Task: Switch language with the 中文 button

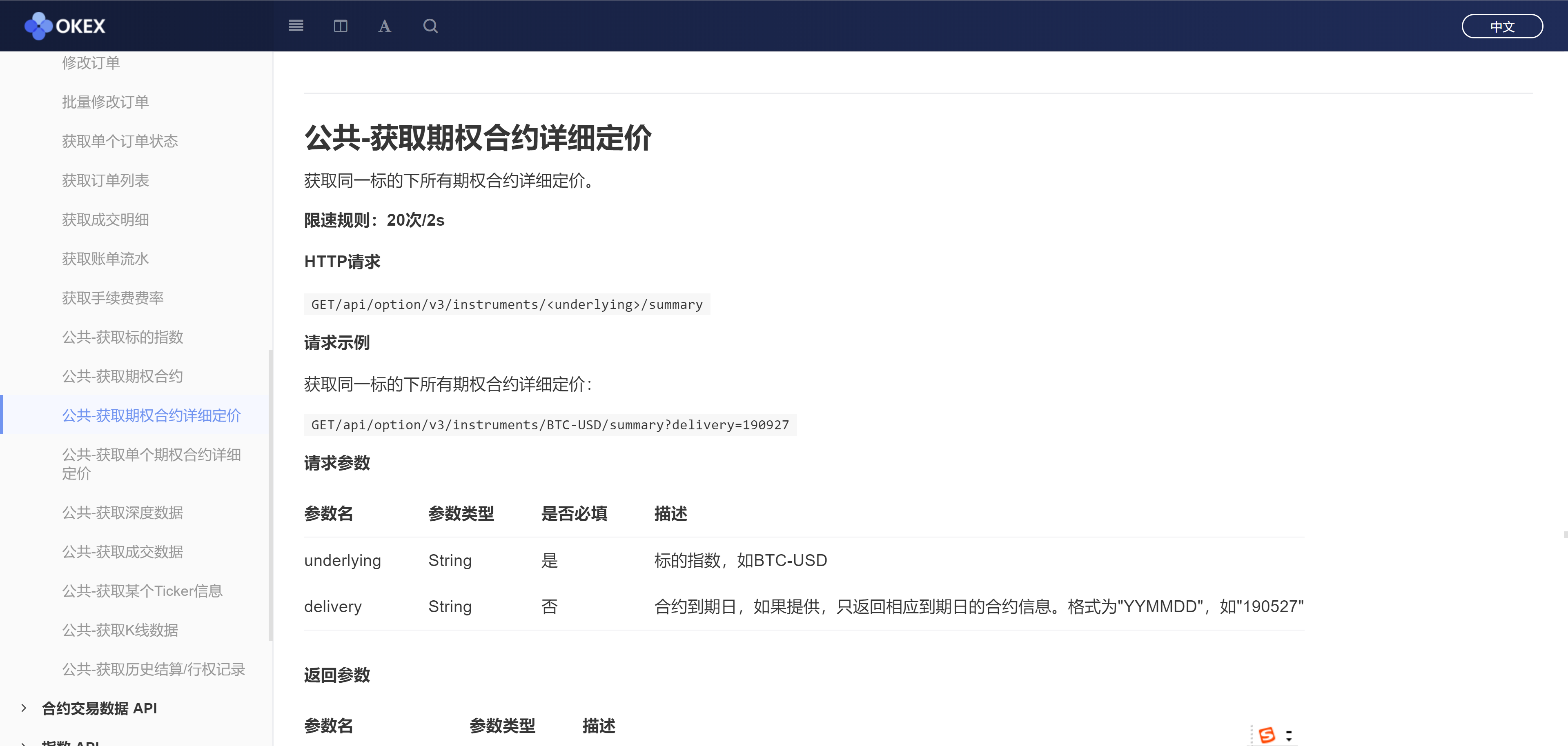Action: tap(1502, 26)
